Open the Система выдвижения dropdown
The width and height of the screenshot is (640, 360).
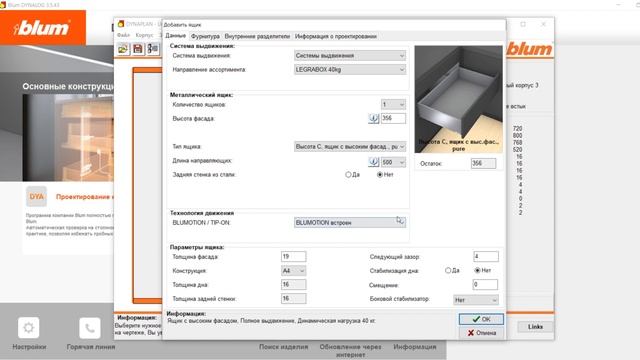(350, 56)
